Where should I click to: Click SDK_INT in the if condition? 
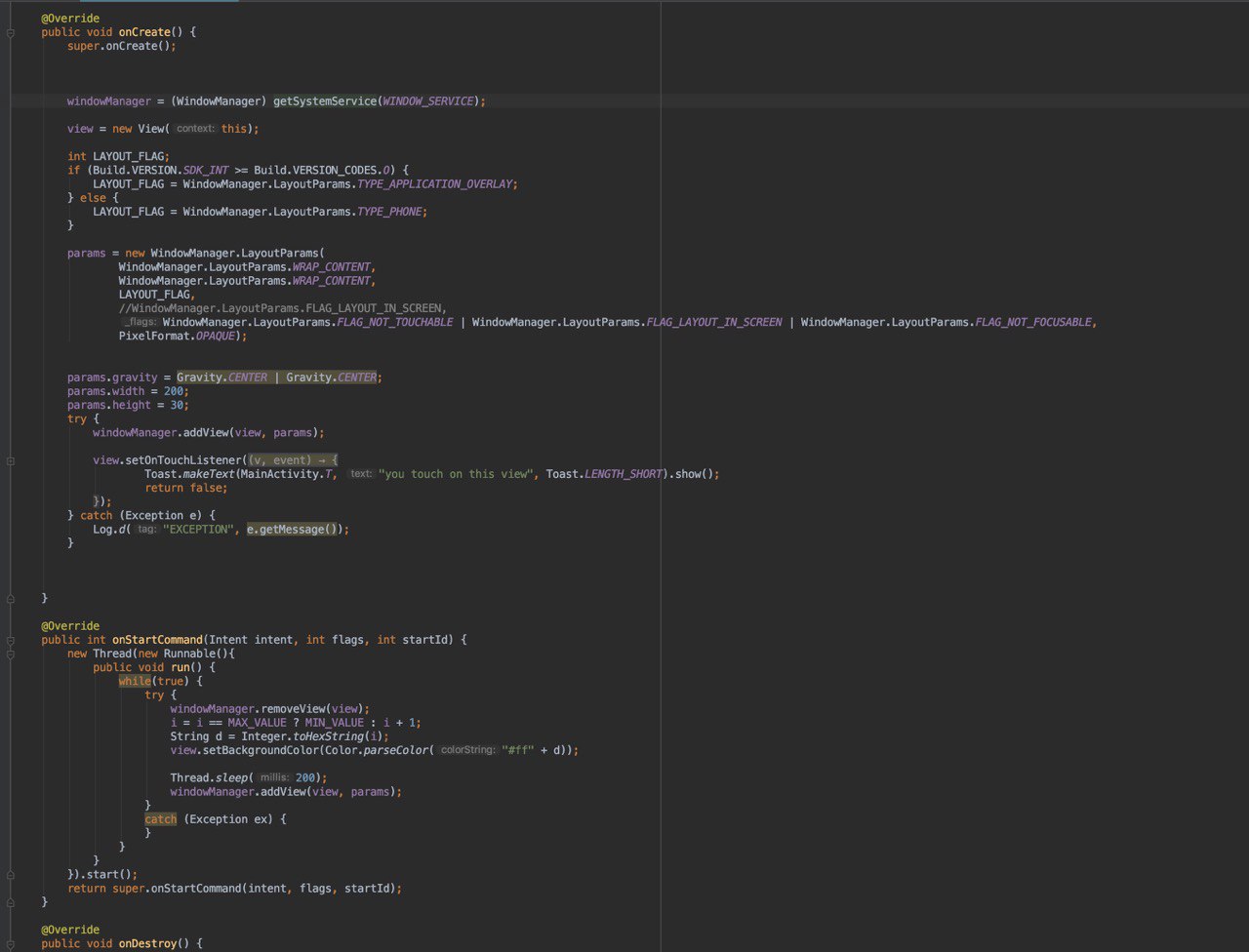pos(205,170)
